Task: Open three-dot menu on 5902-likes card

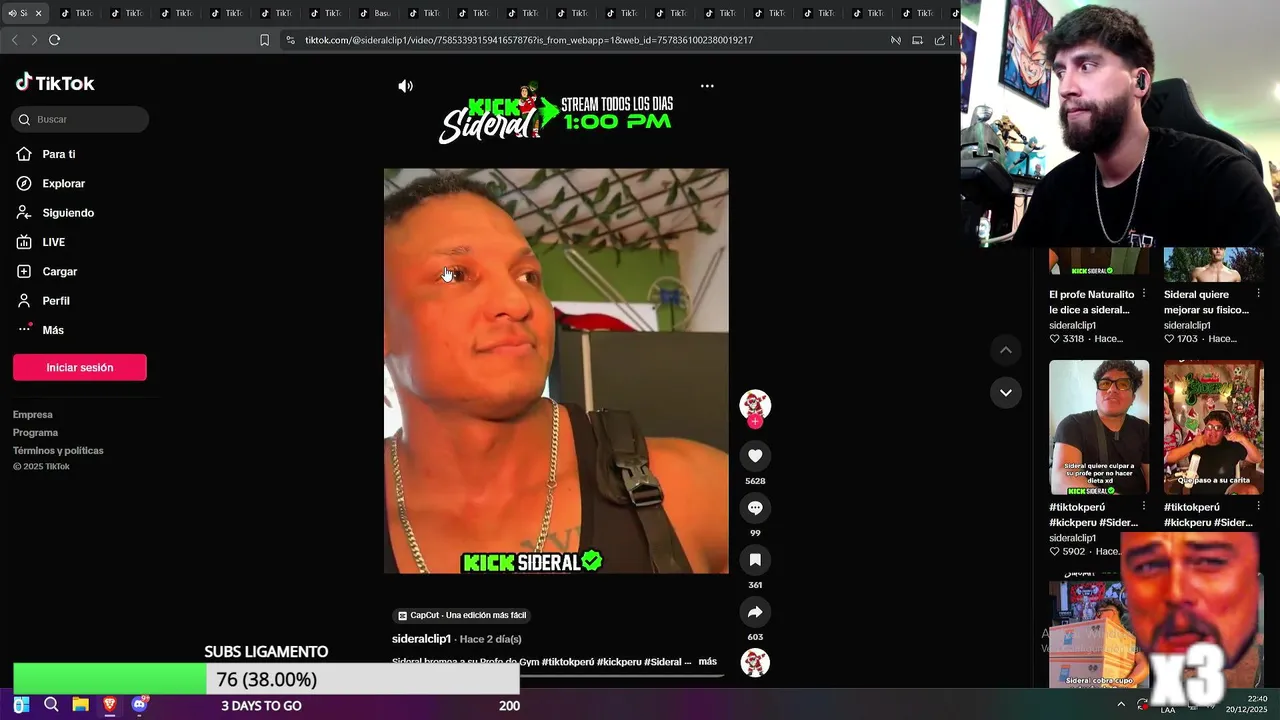Action: point(1144,507)
